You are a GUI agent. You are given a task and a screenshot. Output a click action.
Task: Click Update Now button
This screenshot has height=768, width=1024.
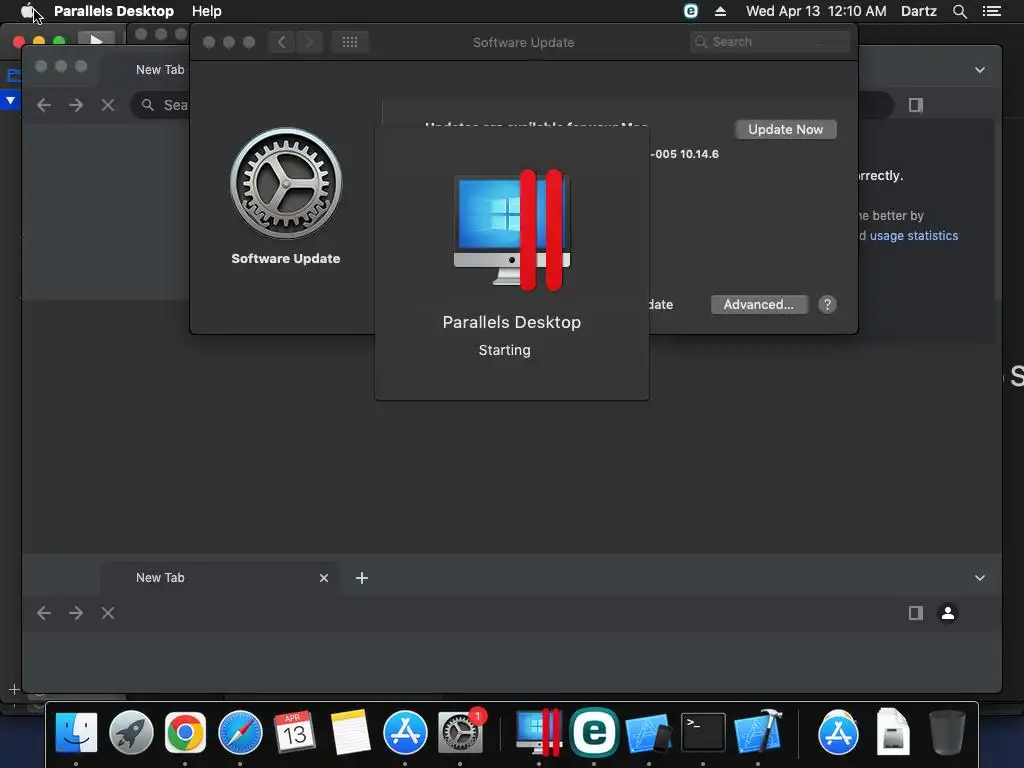(x=785, y=129)
